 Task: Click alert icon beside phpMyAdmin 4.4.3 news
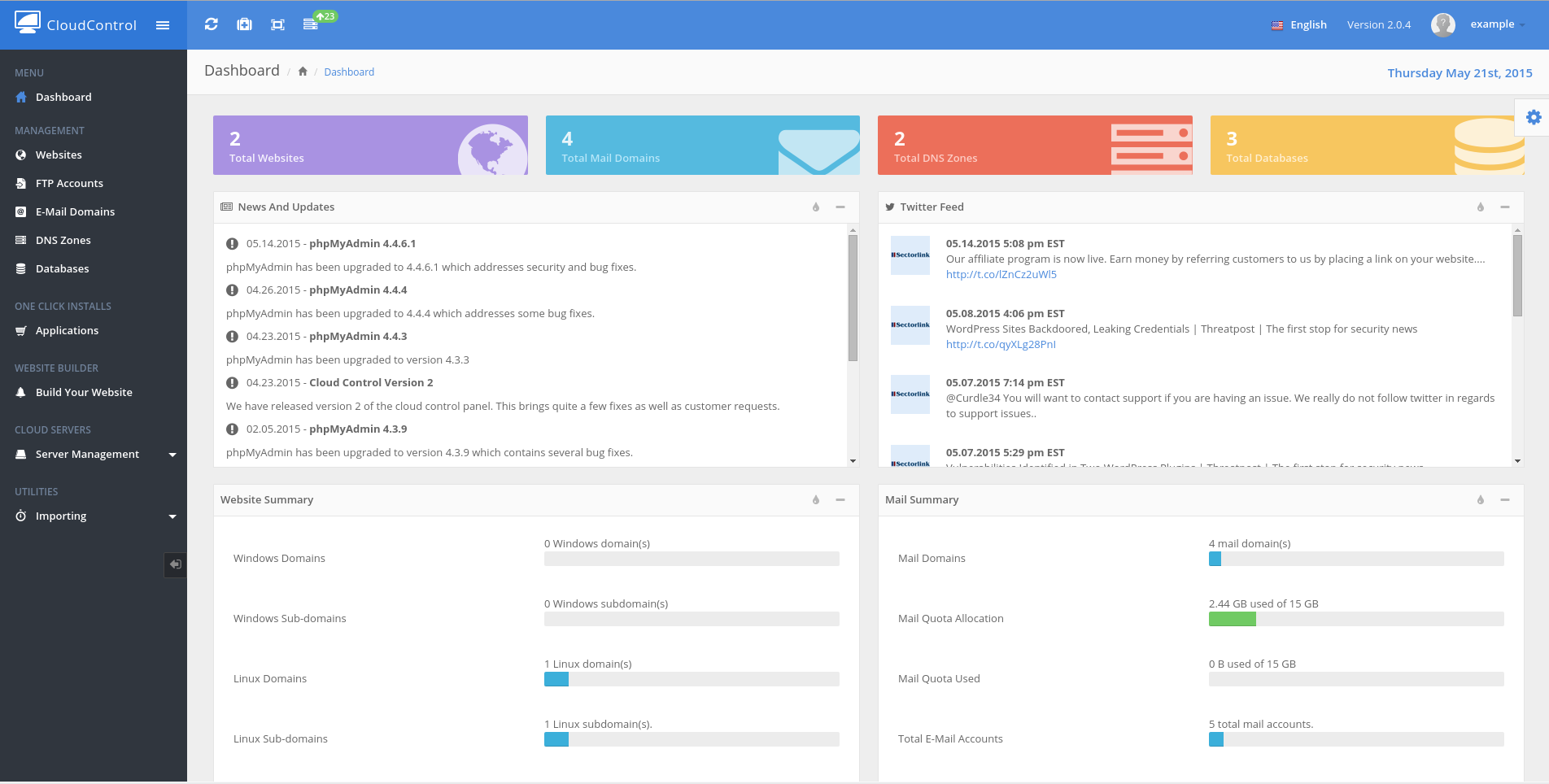[x=232, y=336]
